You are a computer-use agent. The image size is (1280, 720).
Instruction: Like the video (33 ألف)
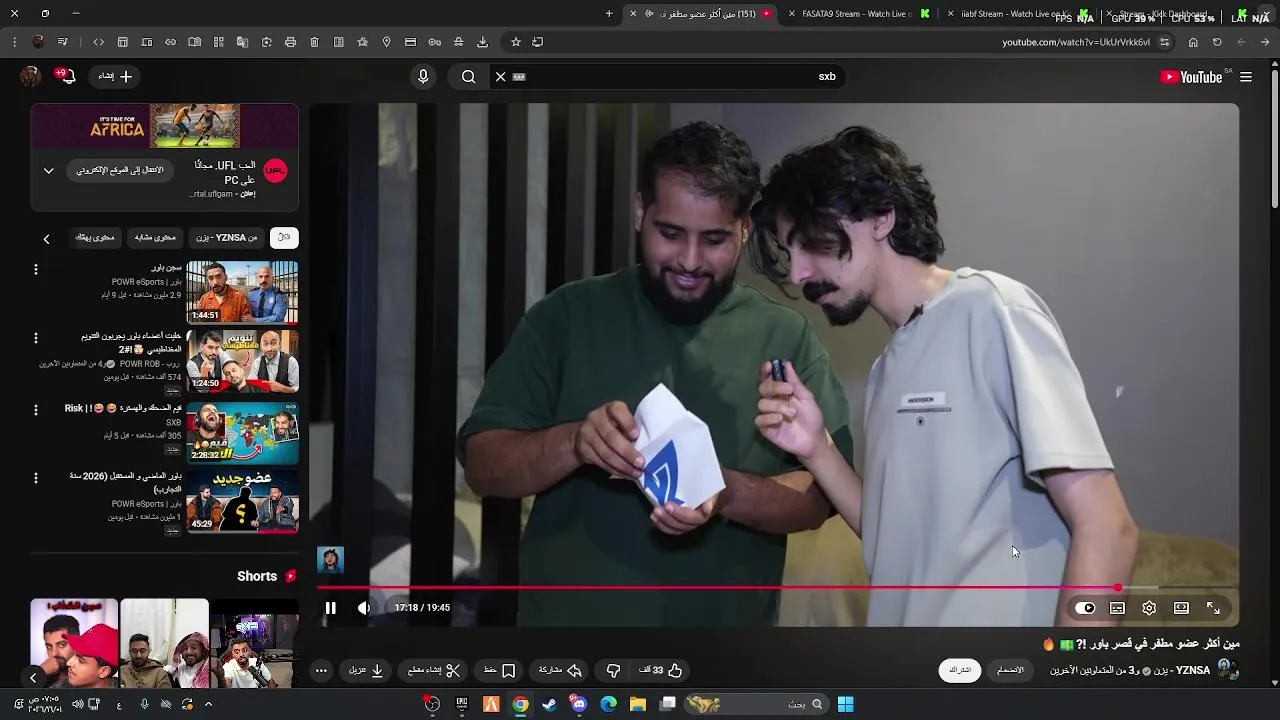661,670
